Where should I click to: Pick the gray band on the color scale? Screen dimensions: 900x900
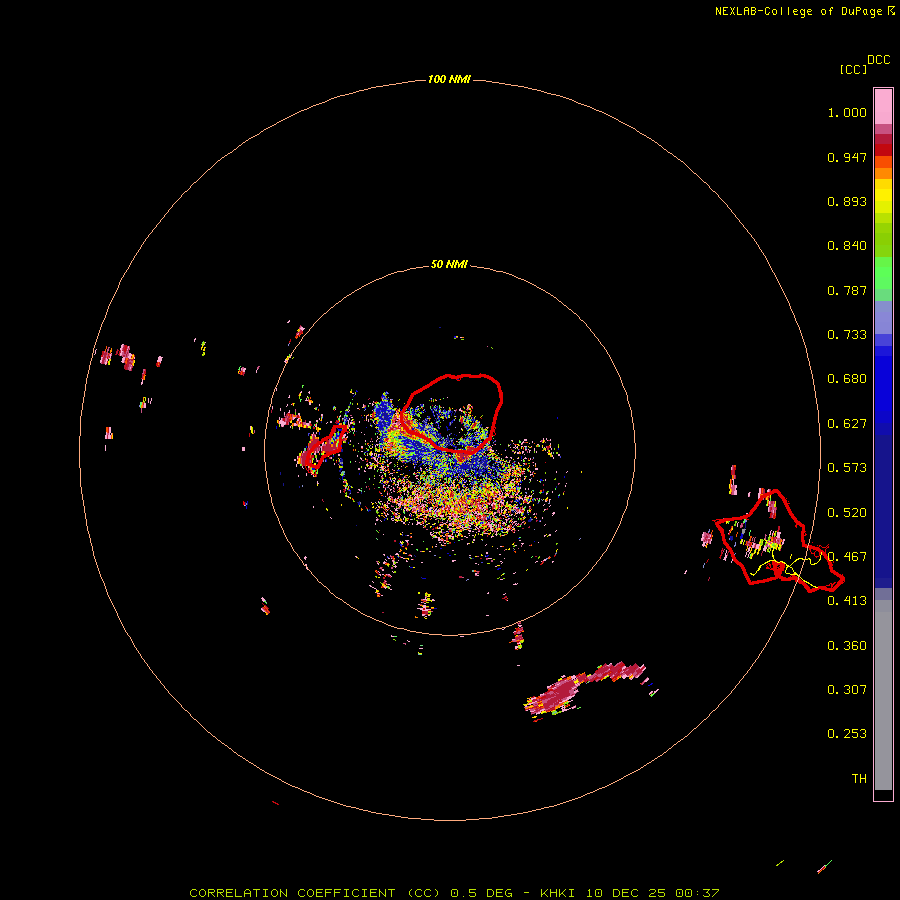click(883, 695)
